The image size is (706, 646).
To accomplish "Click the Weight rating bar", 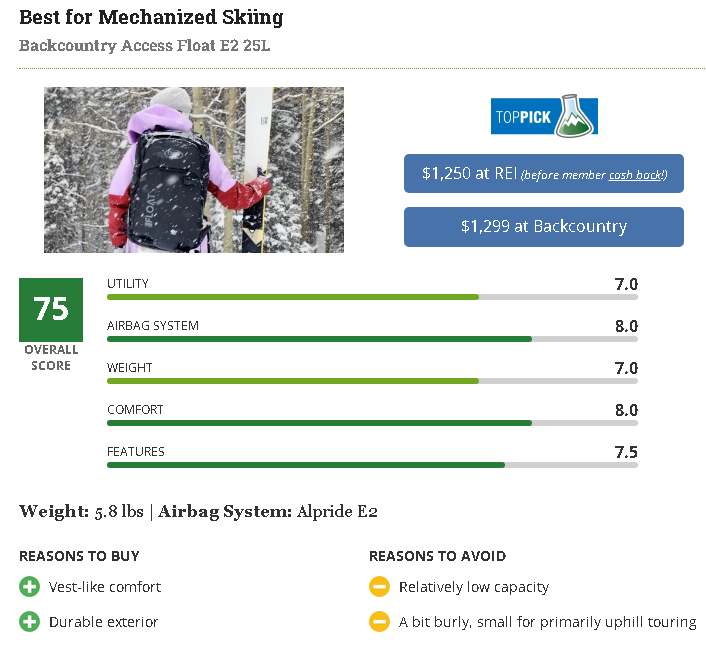I will coord(372,381).
